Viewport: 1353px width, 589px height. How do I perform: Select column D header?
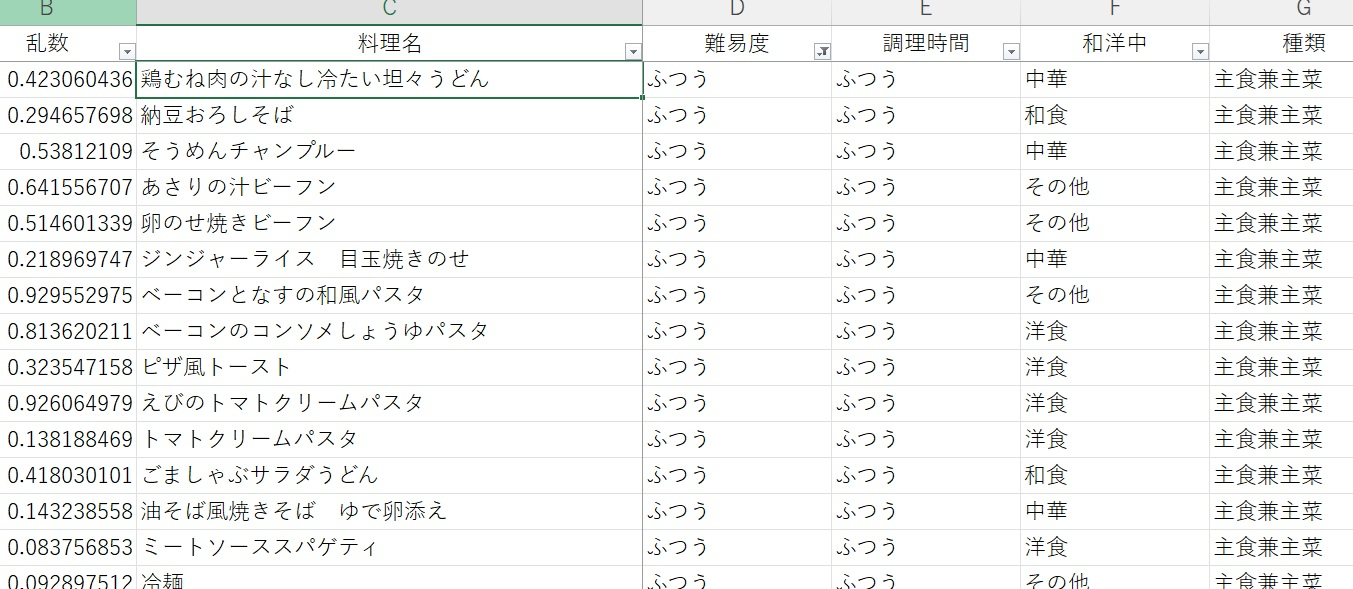click(737, 12)
